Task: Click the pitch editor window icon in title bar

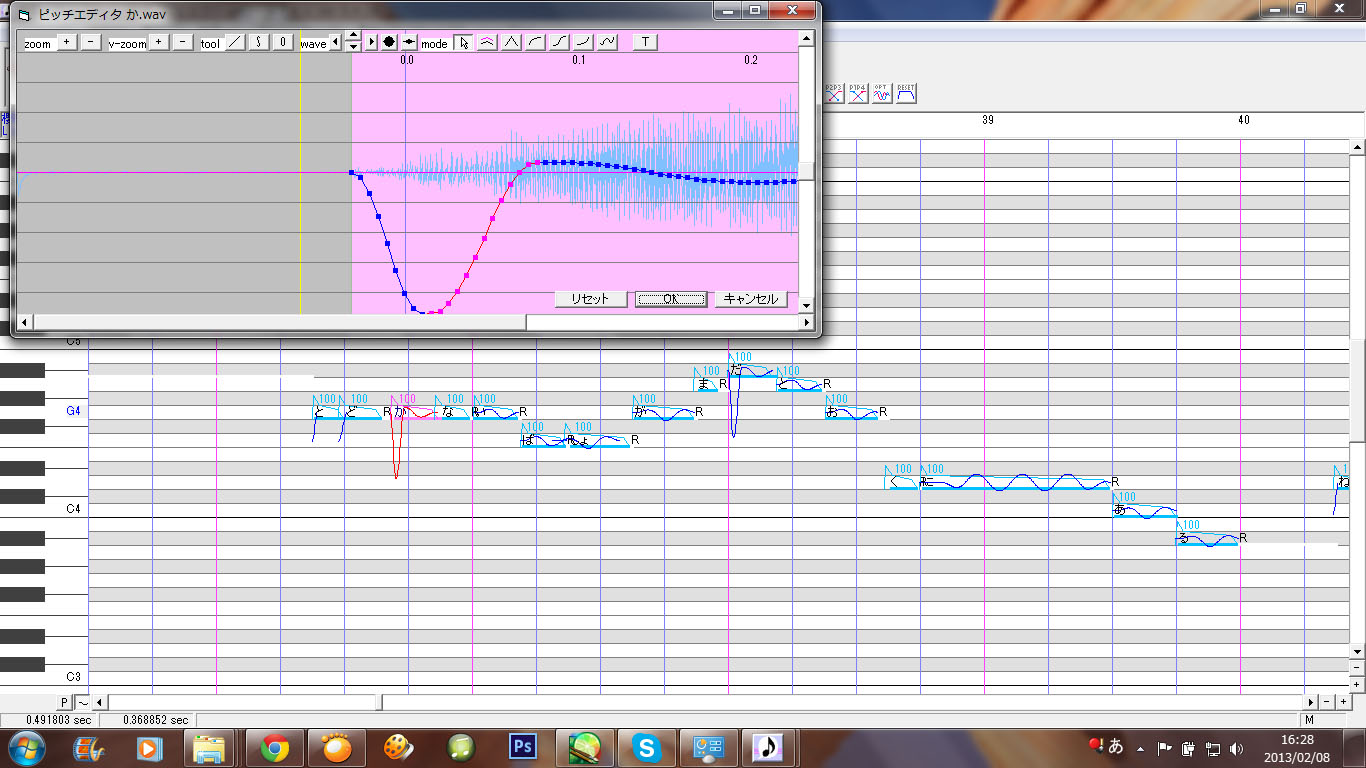Action: [x=25, y=15]
